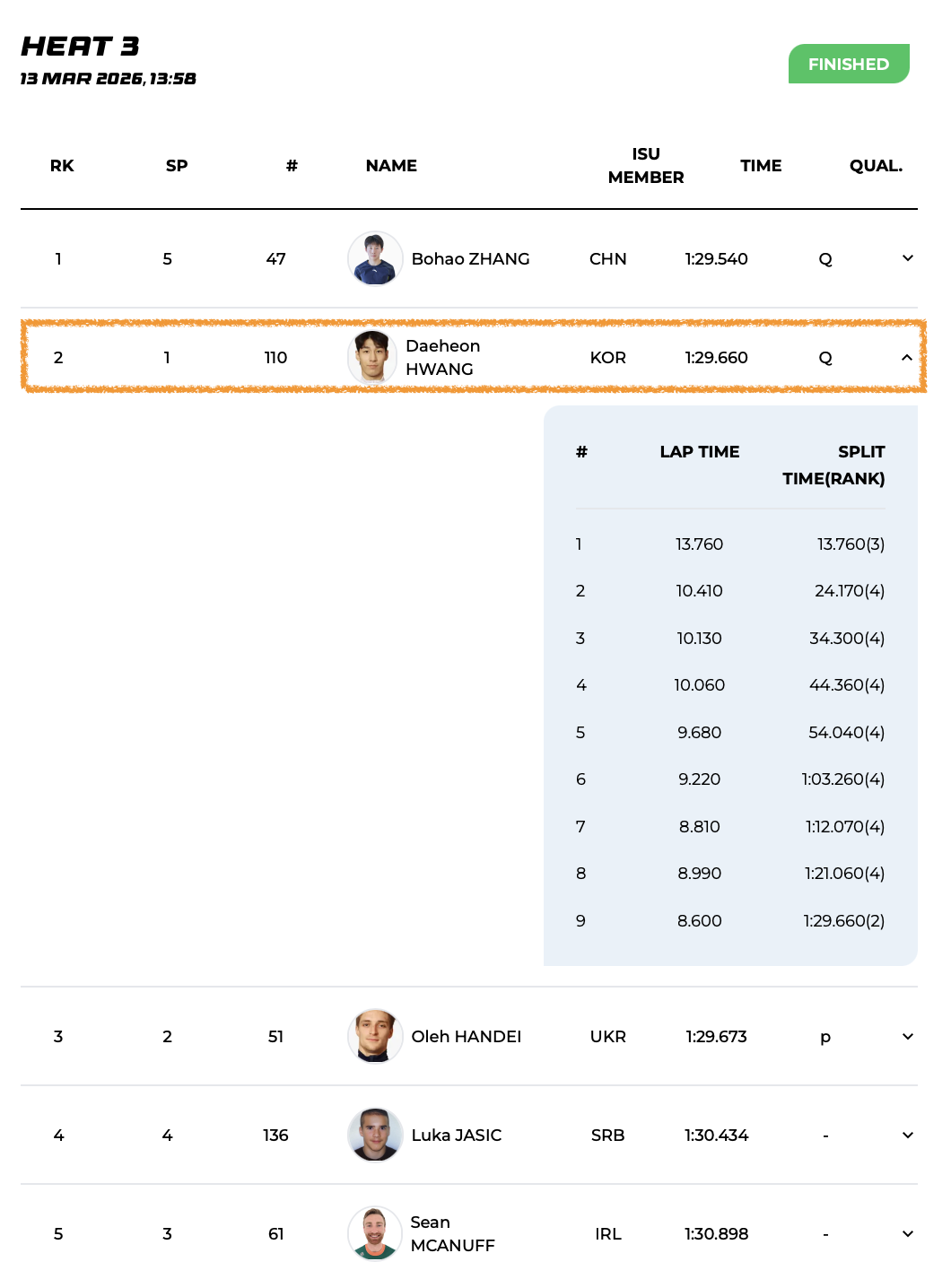Click the QUAL. column header
Viewport: 951px width, 1288px height.
[x=876, y=166]
